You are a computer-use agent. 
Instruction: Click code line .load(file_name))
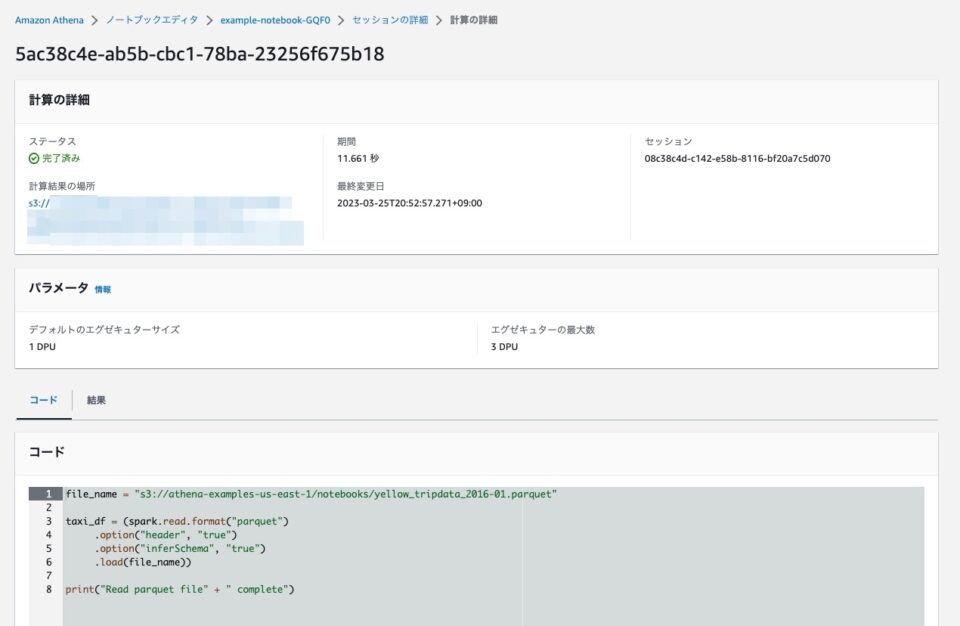click(143, 562)
